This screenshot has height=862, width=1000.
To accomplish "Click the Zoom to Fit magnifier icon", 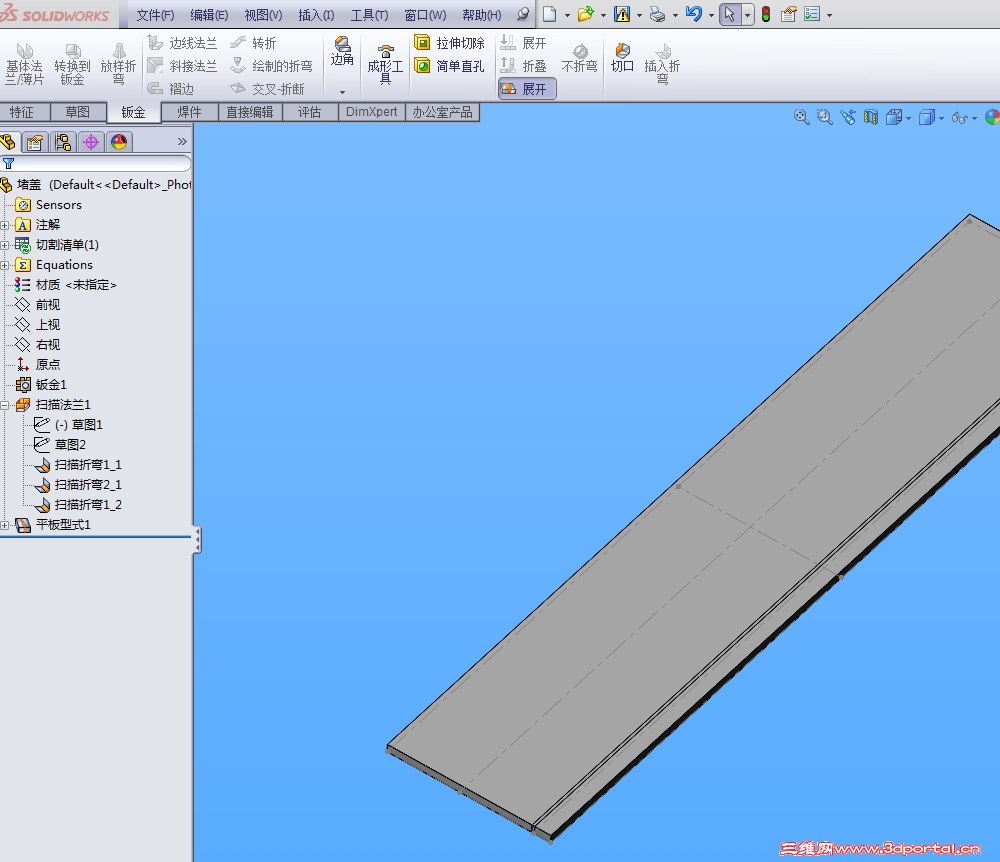I will point(801,117).
